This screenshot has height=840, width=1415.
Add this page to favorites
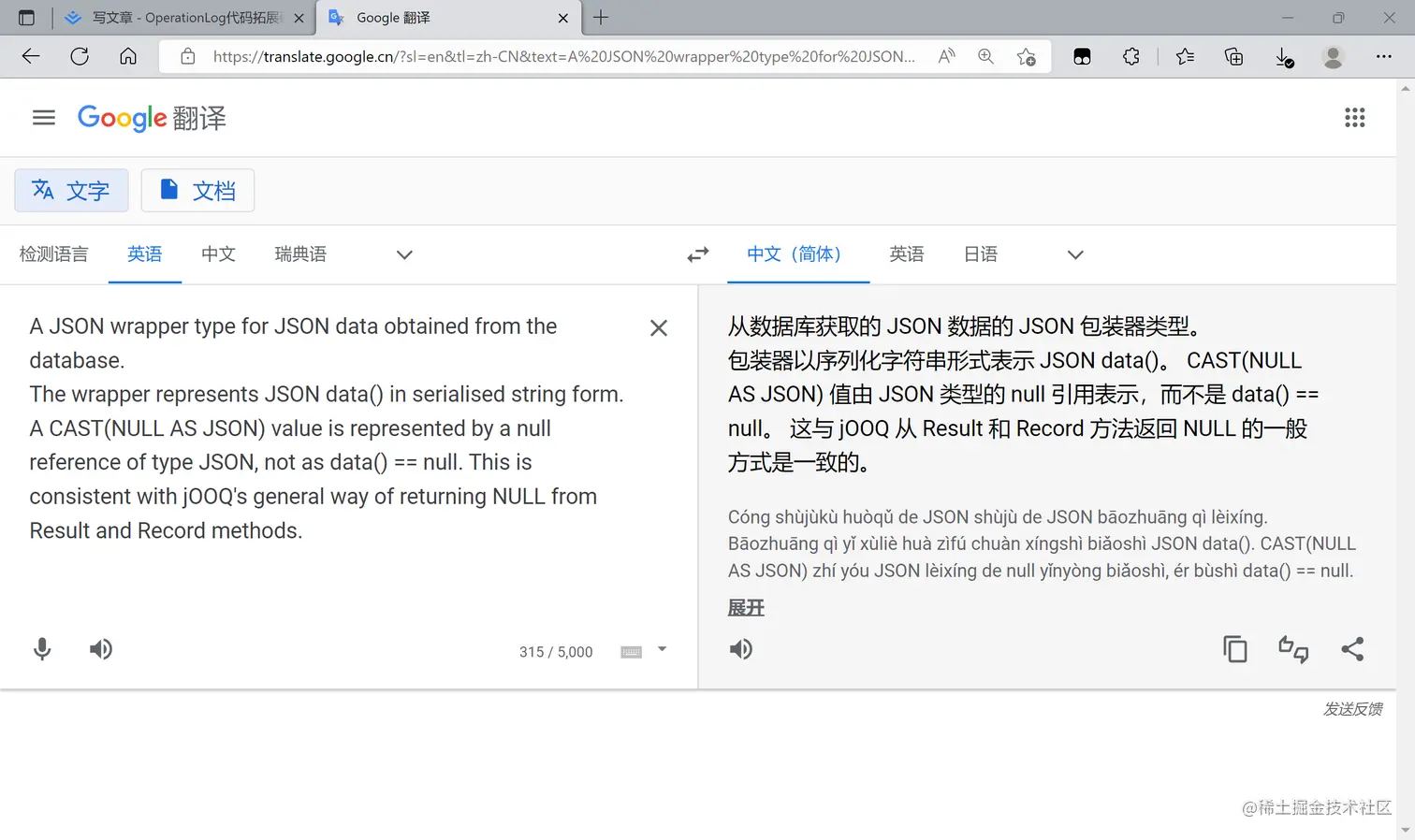click(x=1026, y=56)
